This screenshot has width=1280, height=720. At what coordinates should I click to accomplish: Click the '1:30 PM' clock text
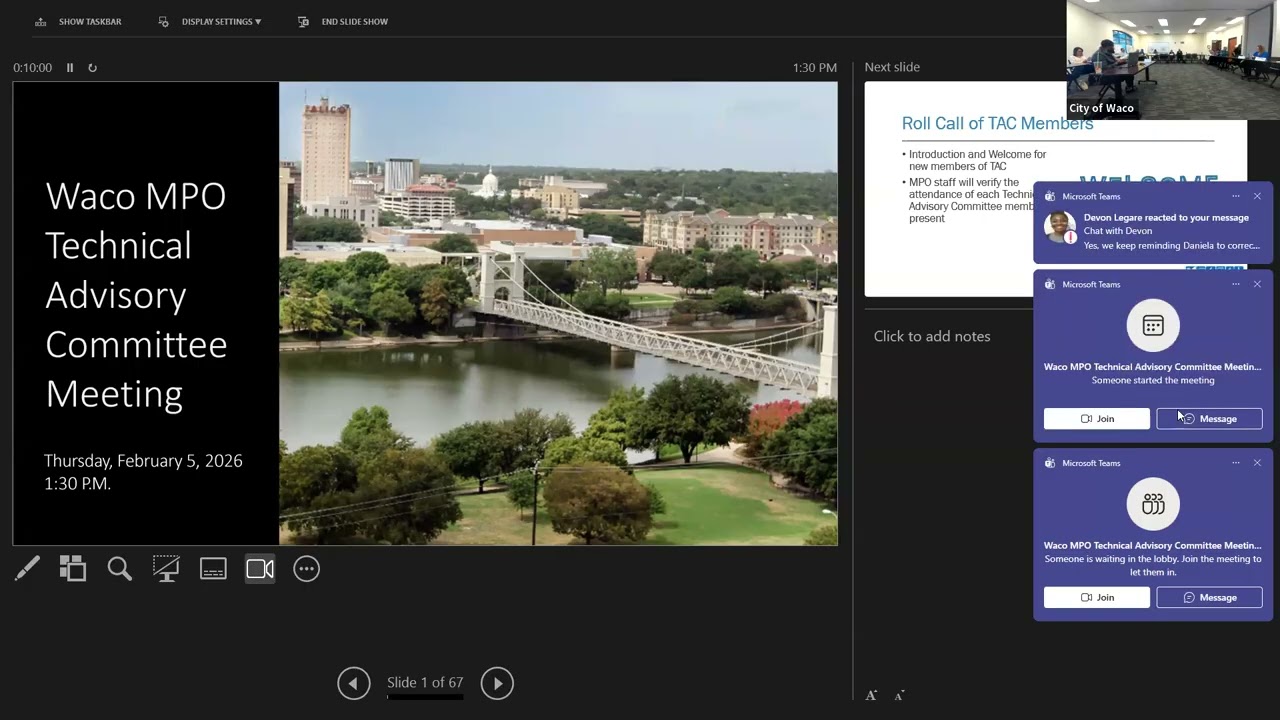[x=815, y=68]
